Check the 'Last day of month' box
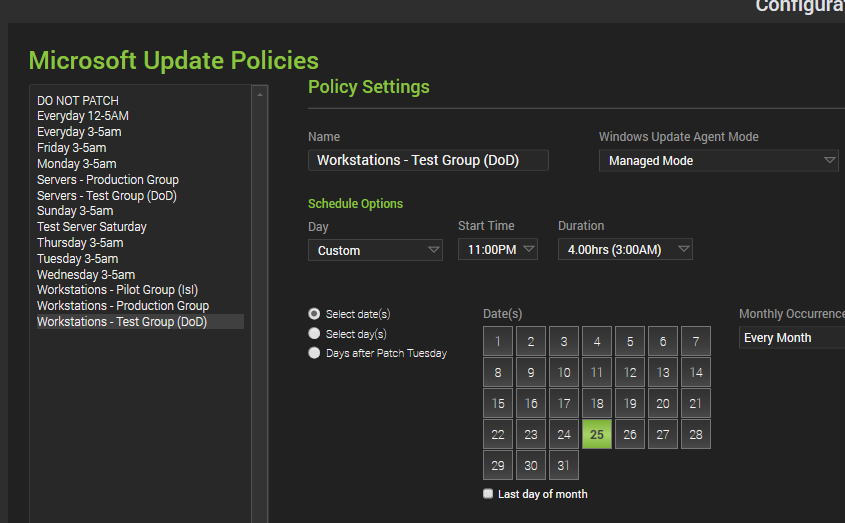The image size is (845, 523). [488, 494]
